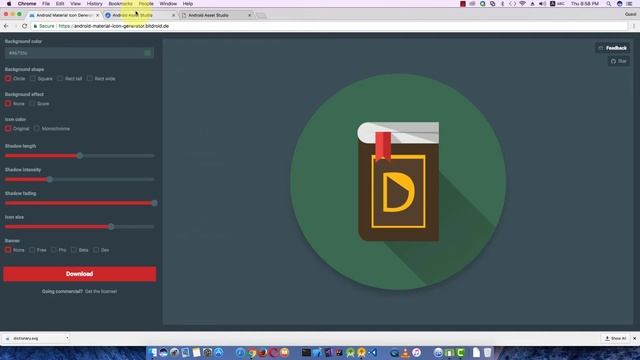Click the Shadow length slider handle
This screenshot has height=360, width=640.
coord(80,156)
